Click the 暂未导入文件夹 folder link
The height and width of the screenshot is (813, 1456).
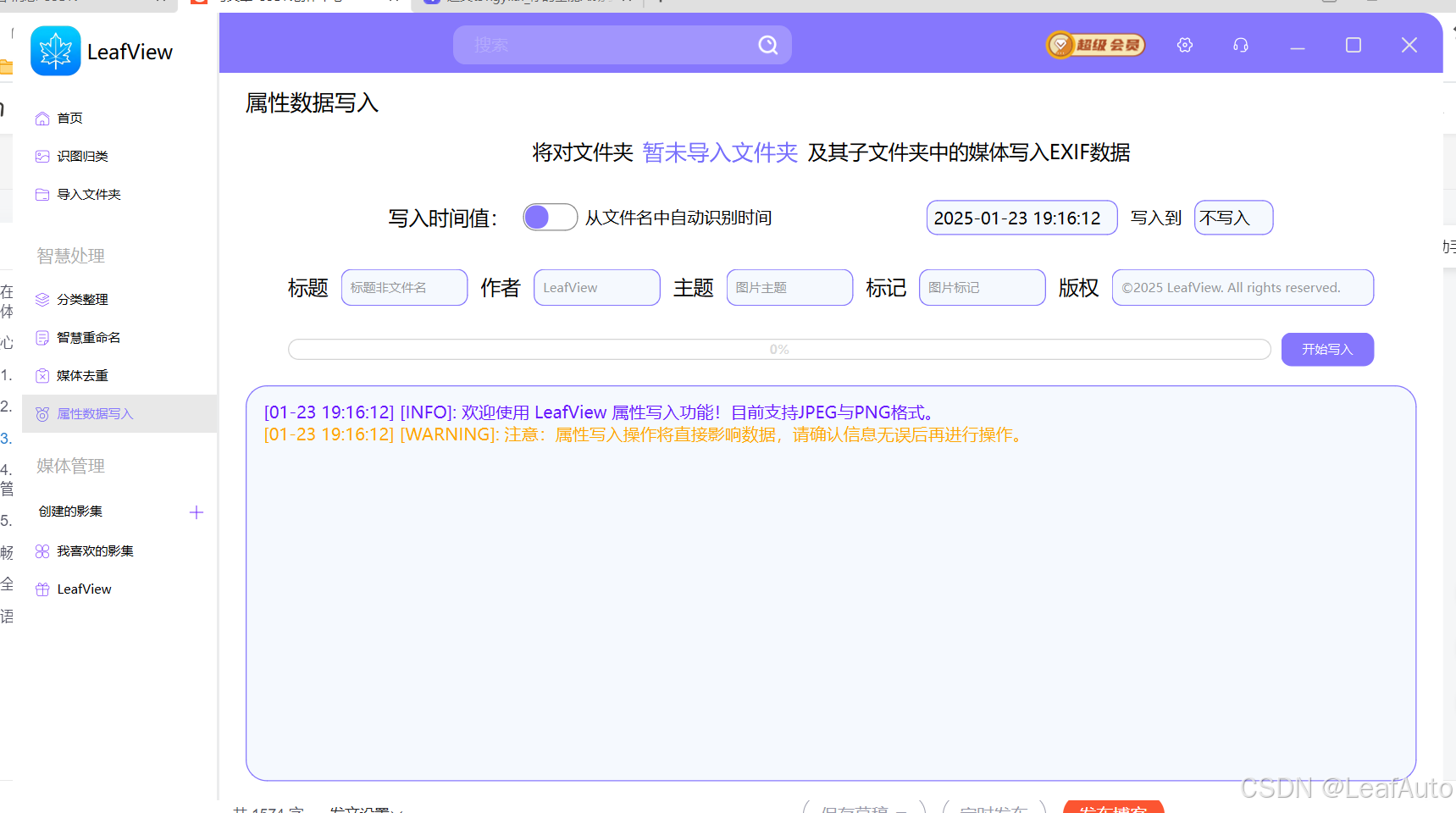(x=719, y=152)
